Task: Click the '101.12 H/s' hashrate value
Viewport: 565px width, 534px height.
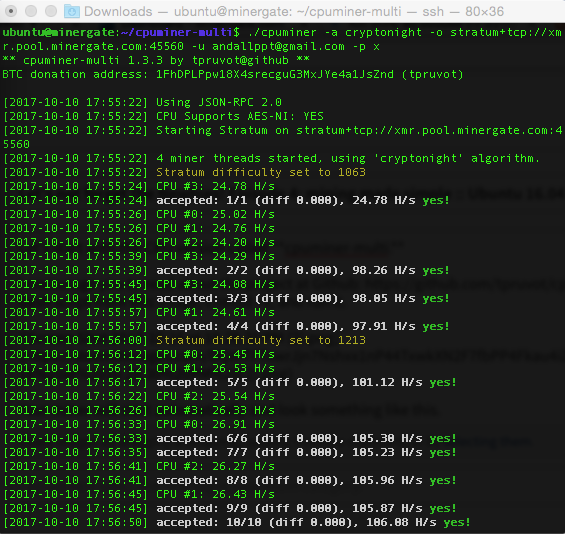Action: pyautogui.click(x=387, y=383)
